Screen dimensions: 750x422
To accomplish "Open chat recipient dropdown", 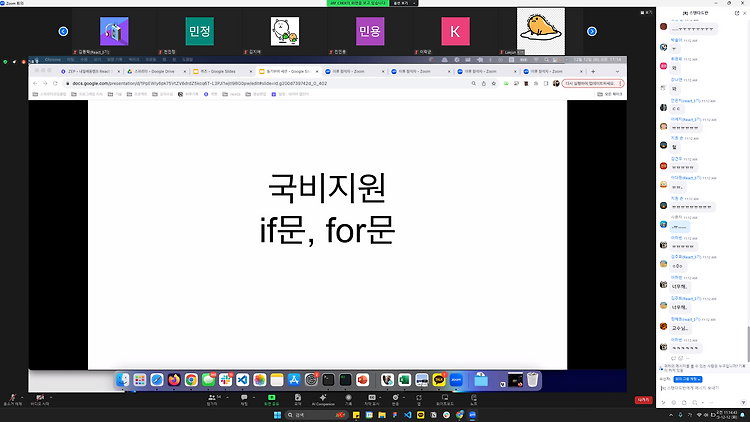I will click(688, 379).
